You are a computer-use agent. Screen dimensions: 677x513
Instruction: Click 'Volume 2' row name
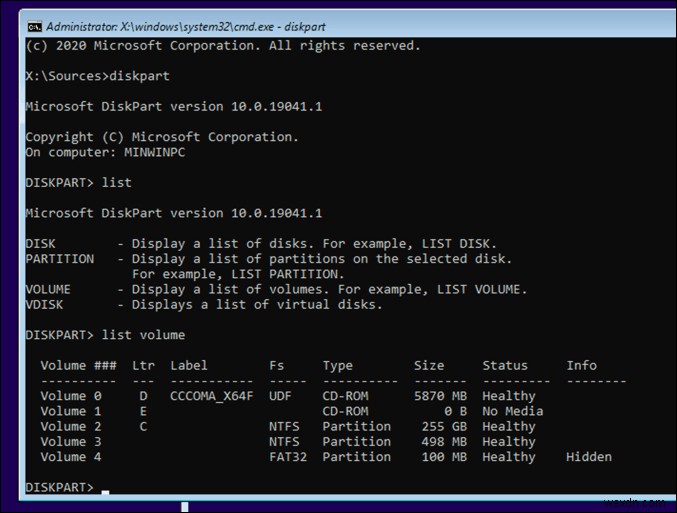[71, 426]
